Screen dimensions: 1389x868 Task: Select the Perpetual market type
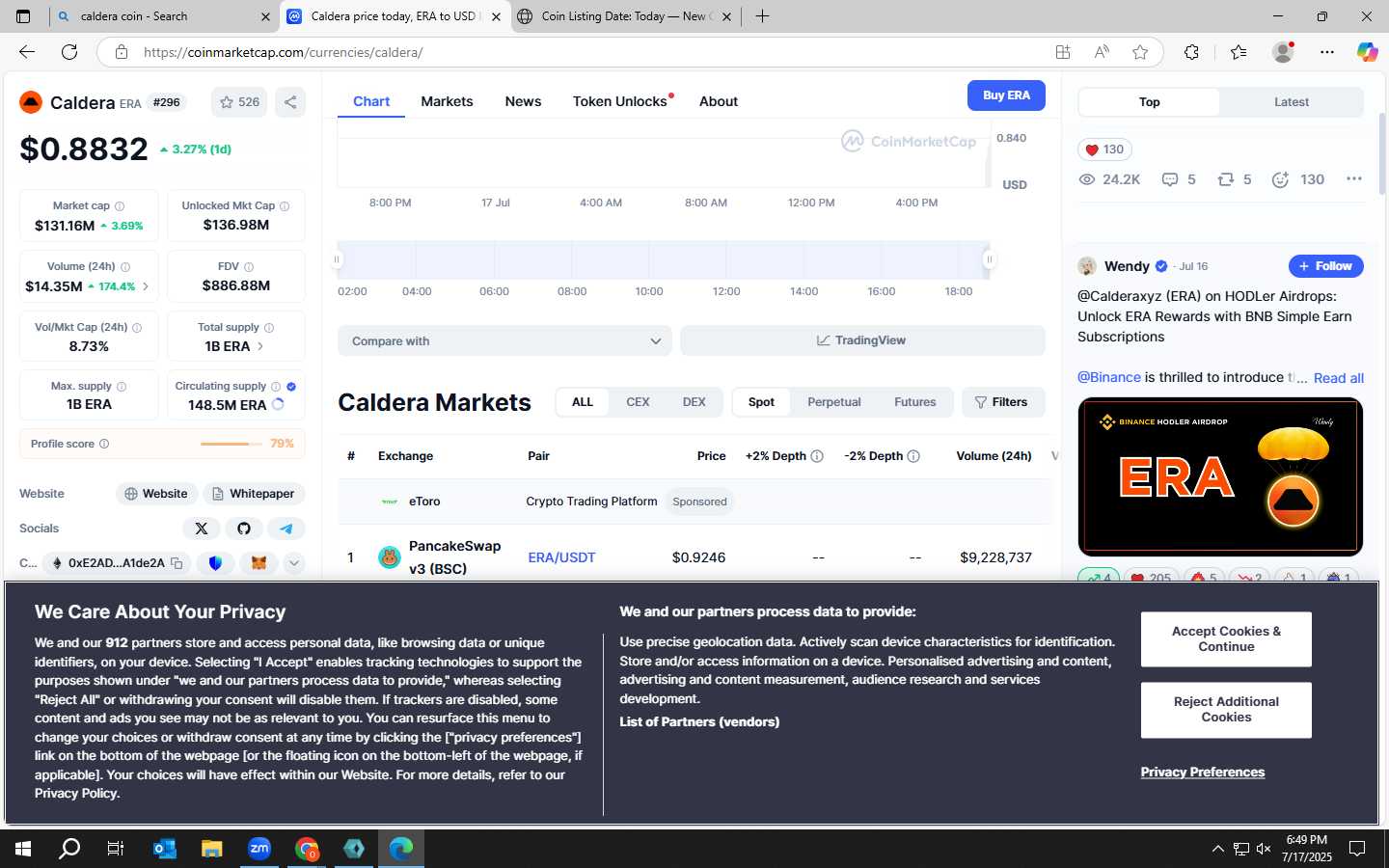click(833, 402)
